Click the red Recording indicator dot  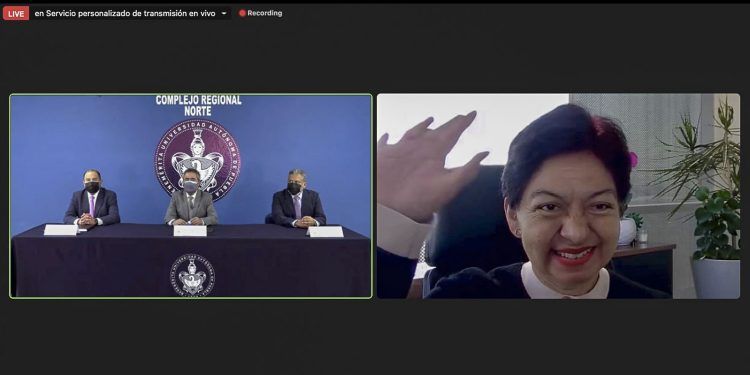coord(243,13)
